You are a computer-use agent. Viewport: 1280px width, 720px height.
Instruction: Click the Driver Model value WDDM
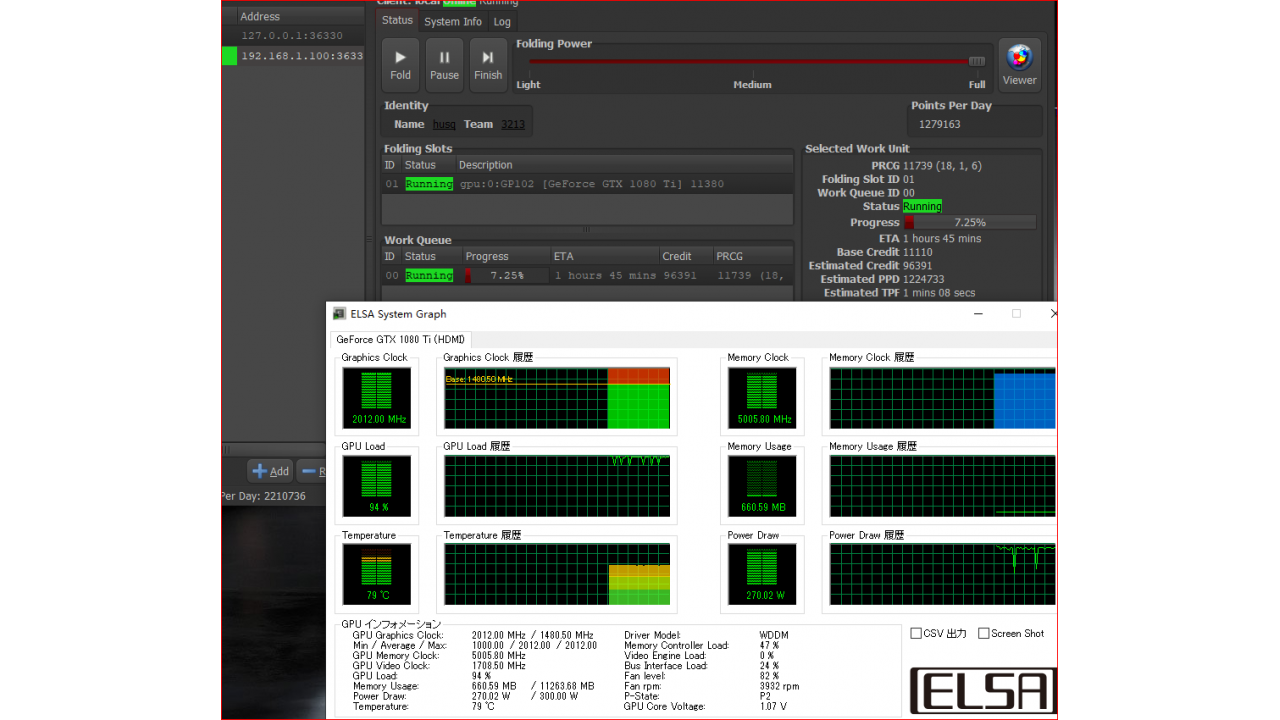point(774,635)
